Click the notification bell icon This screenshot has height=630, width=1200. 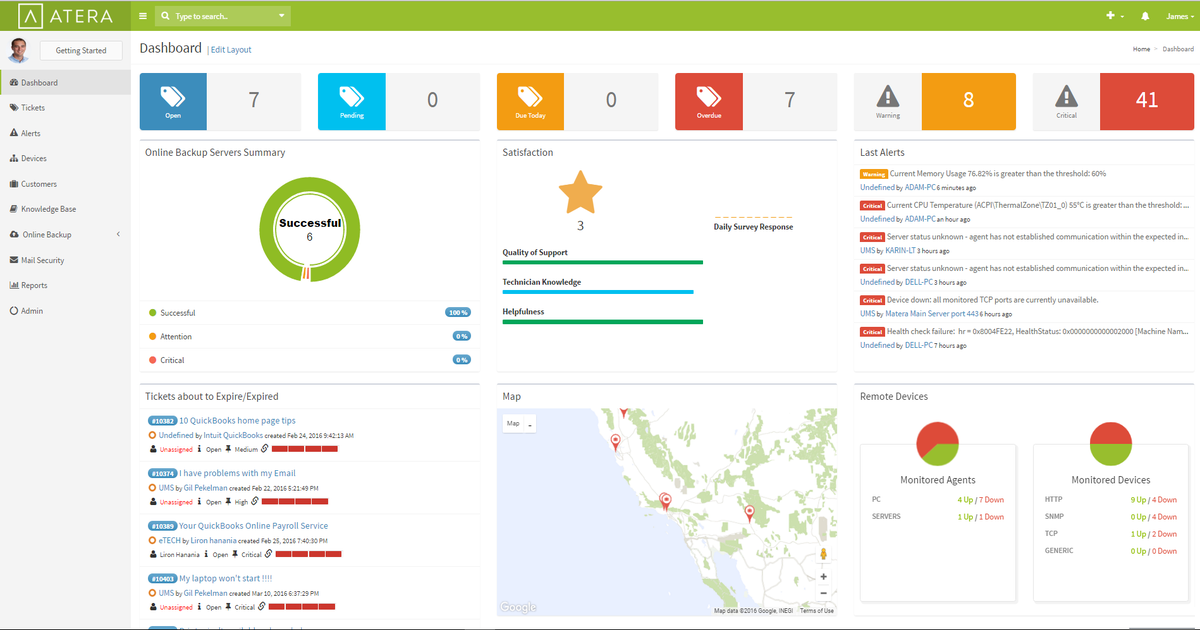1146,15
